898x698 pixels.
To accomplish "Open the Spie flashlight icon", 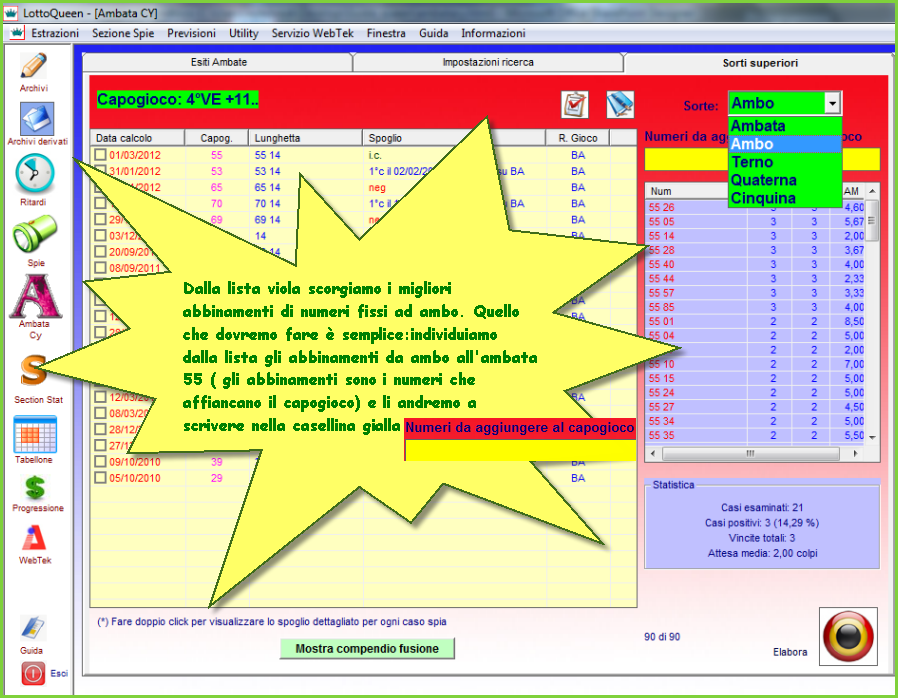I will point(35,233).
